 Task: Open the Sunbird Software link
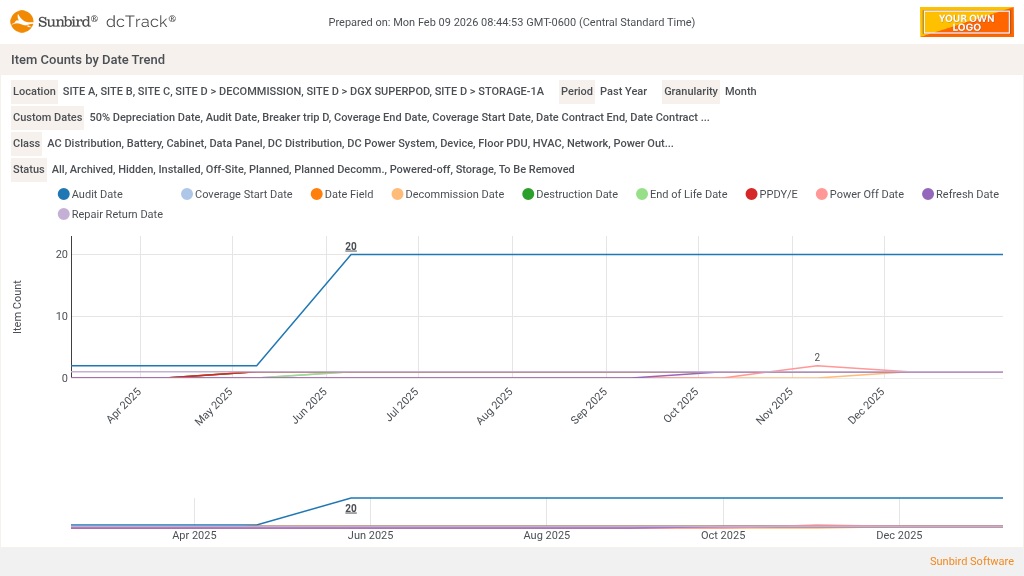(971, 561)
